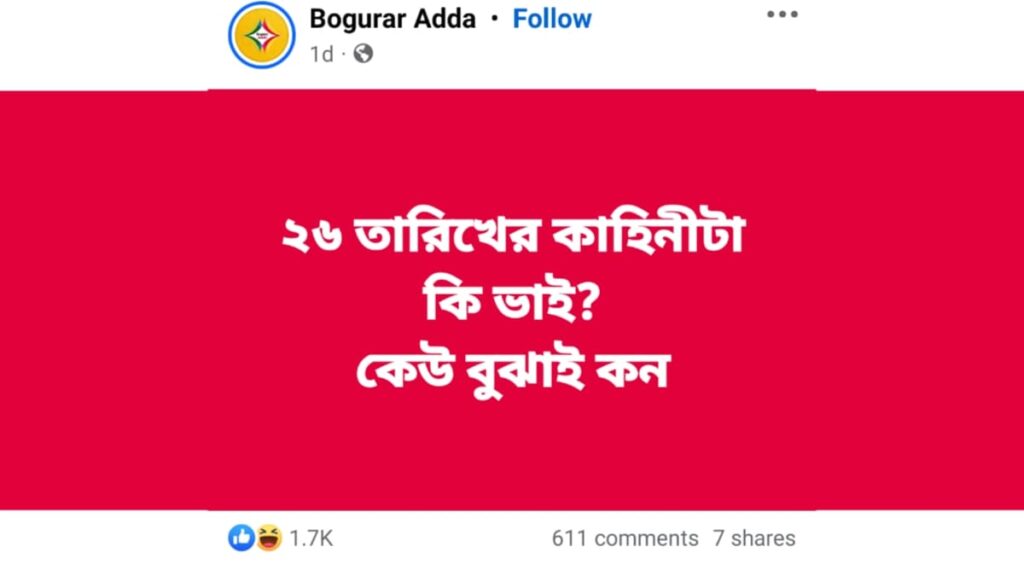Open the 1d post timestamp

pyautogui.click(x=321, y=54)
